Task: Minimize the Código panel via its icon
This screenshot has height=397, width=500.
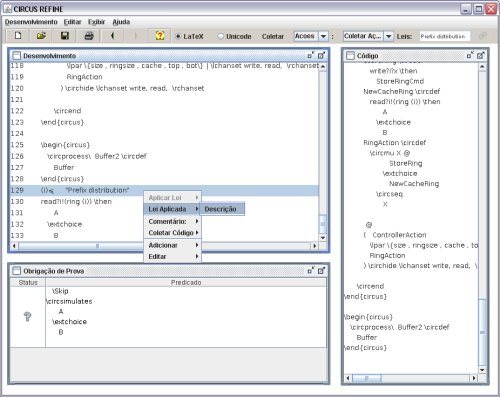Action: click(x=470, y=55)
